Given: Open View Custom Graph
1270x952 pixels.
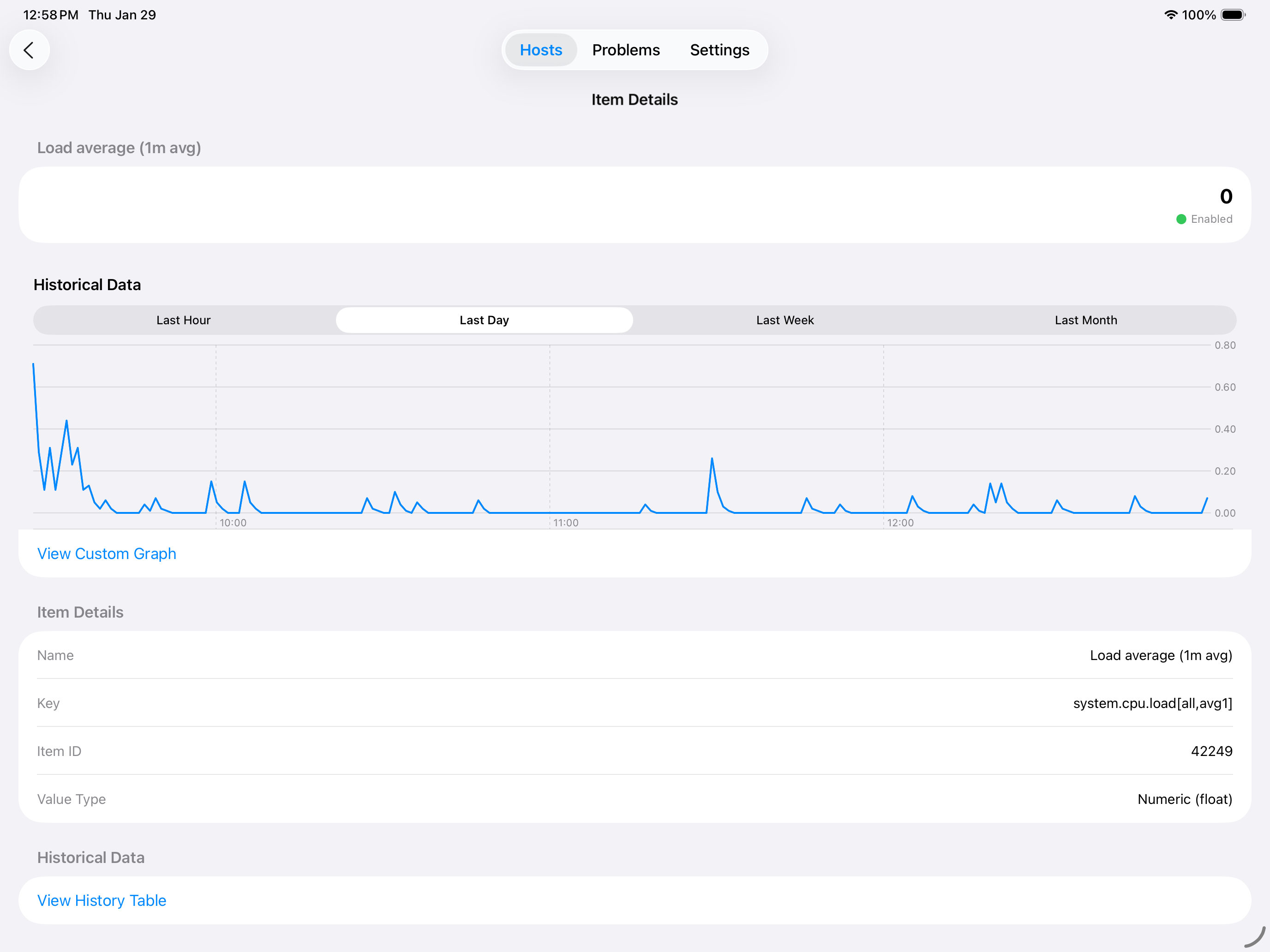Looking at the screenshot, I should [107, 553].
